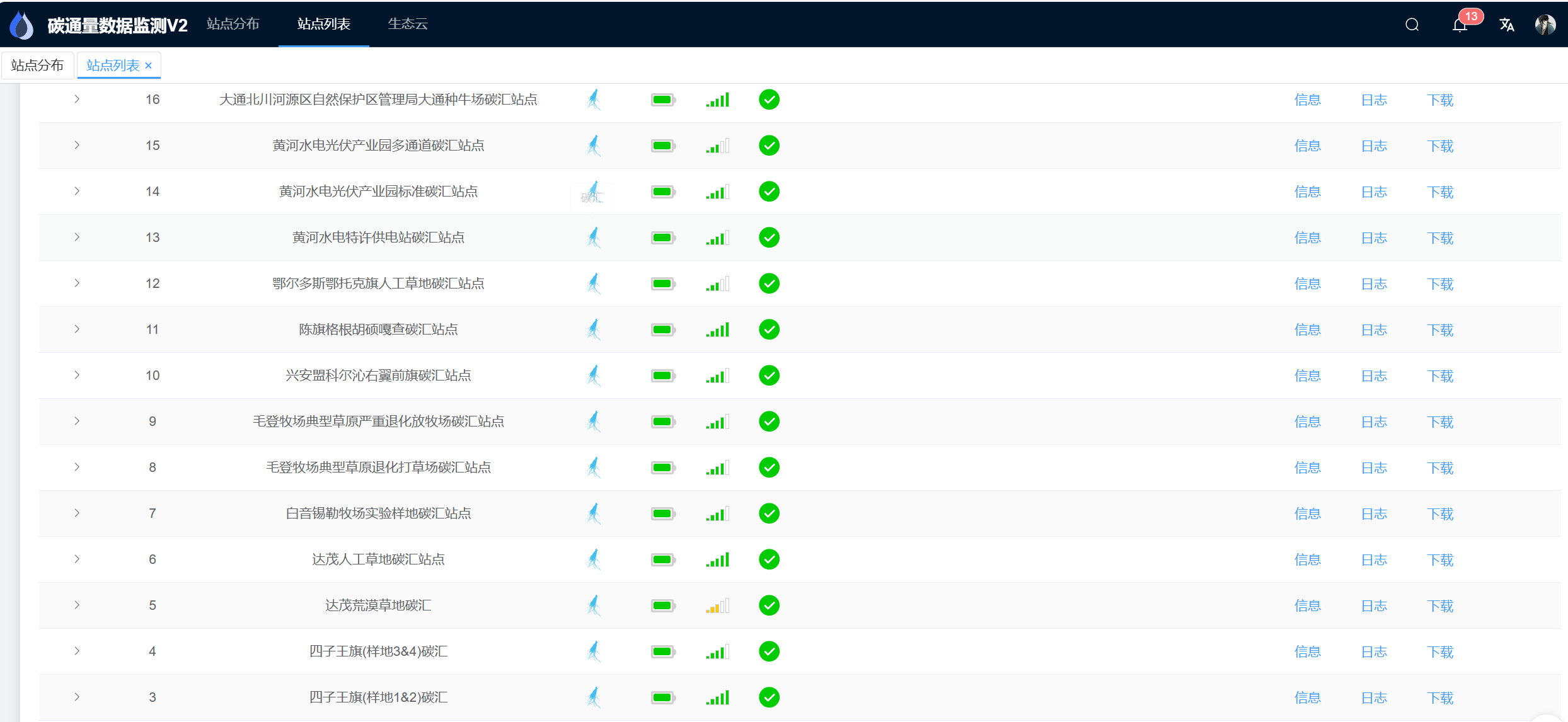The image size is (1568, 722).
Task: Close the 站点列表 tab
Action: [x=149, y=66]
